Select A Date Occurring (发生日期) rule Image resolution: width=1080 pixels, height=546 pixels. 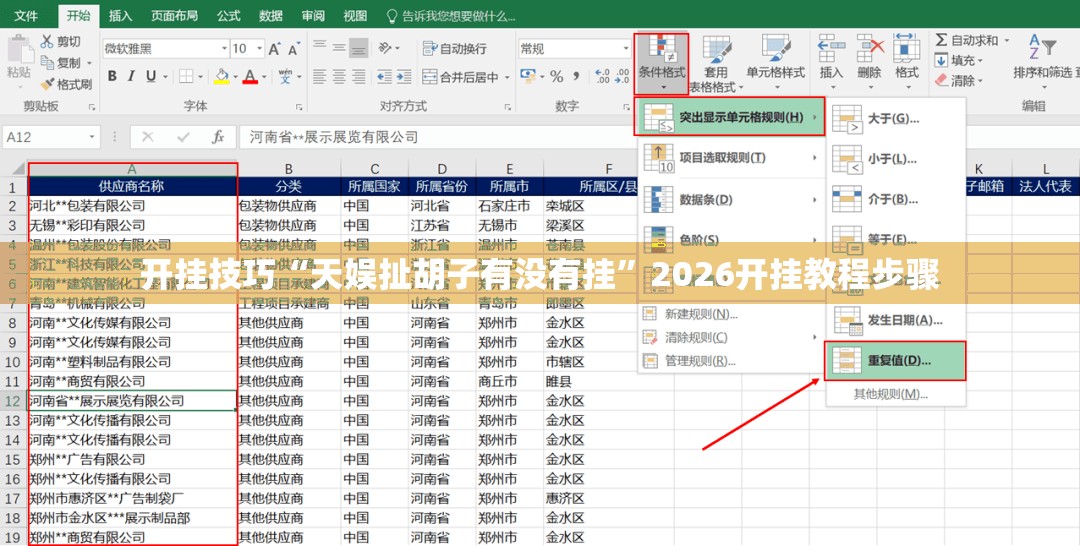pyautogui.click(x=895, y=320)
